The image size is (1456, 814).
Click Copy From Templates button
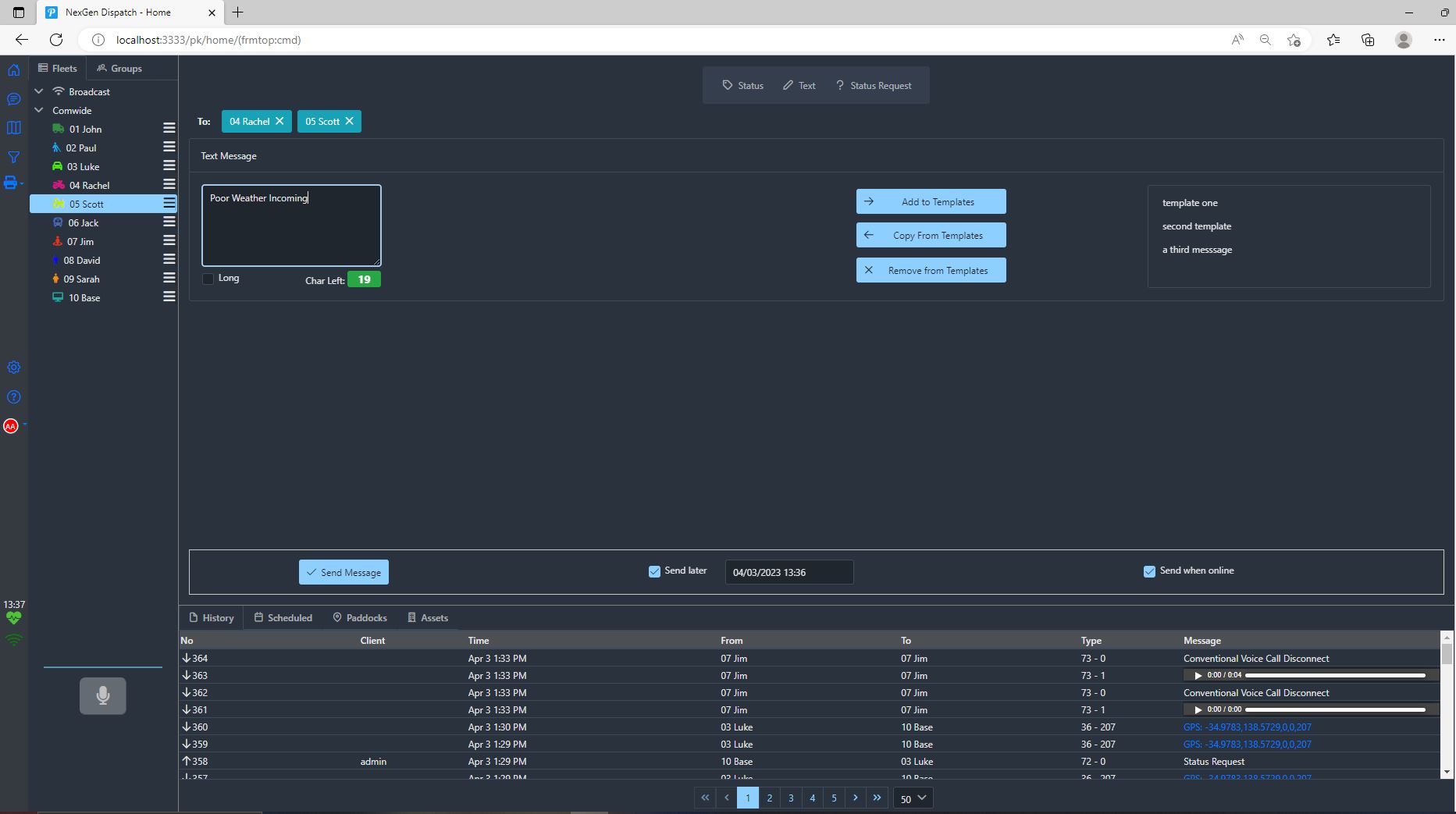click(x=931, y=235)
